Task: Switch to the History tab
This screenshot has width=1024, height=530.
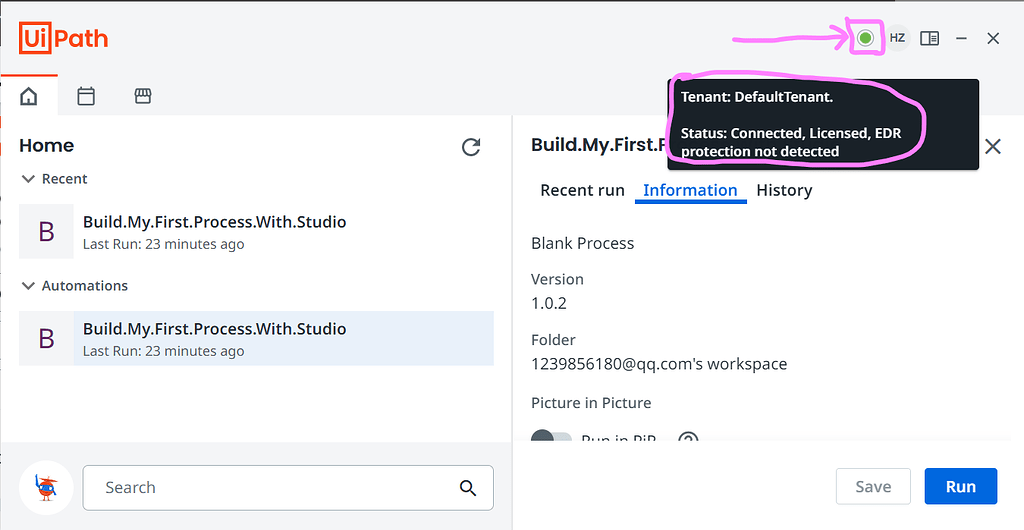Action: [784, 190]
